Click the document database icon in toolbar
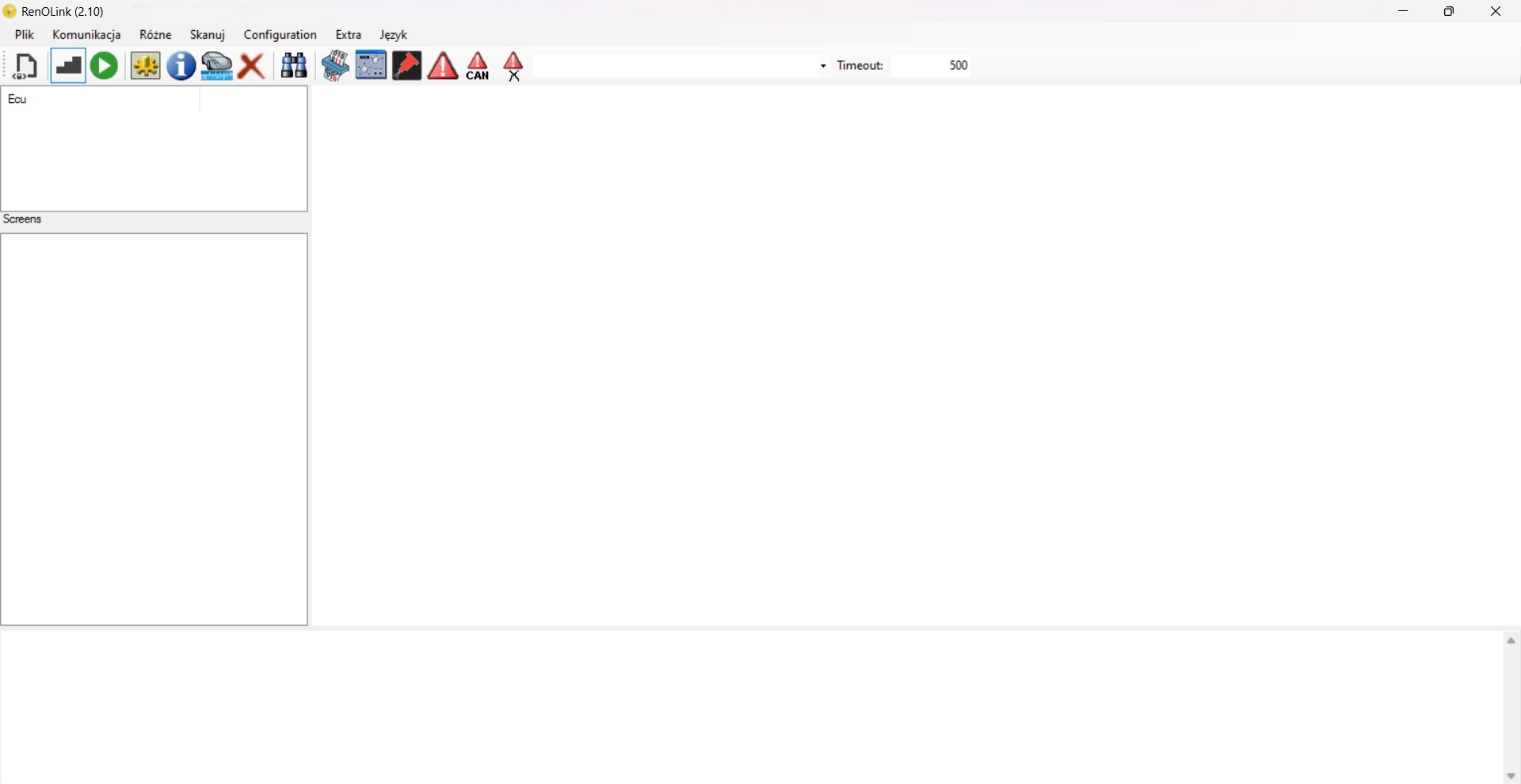 point(26,67)
